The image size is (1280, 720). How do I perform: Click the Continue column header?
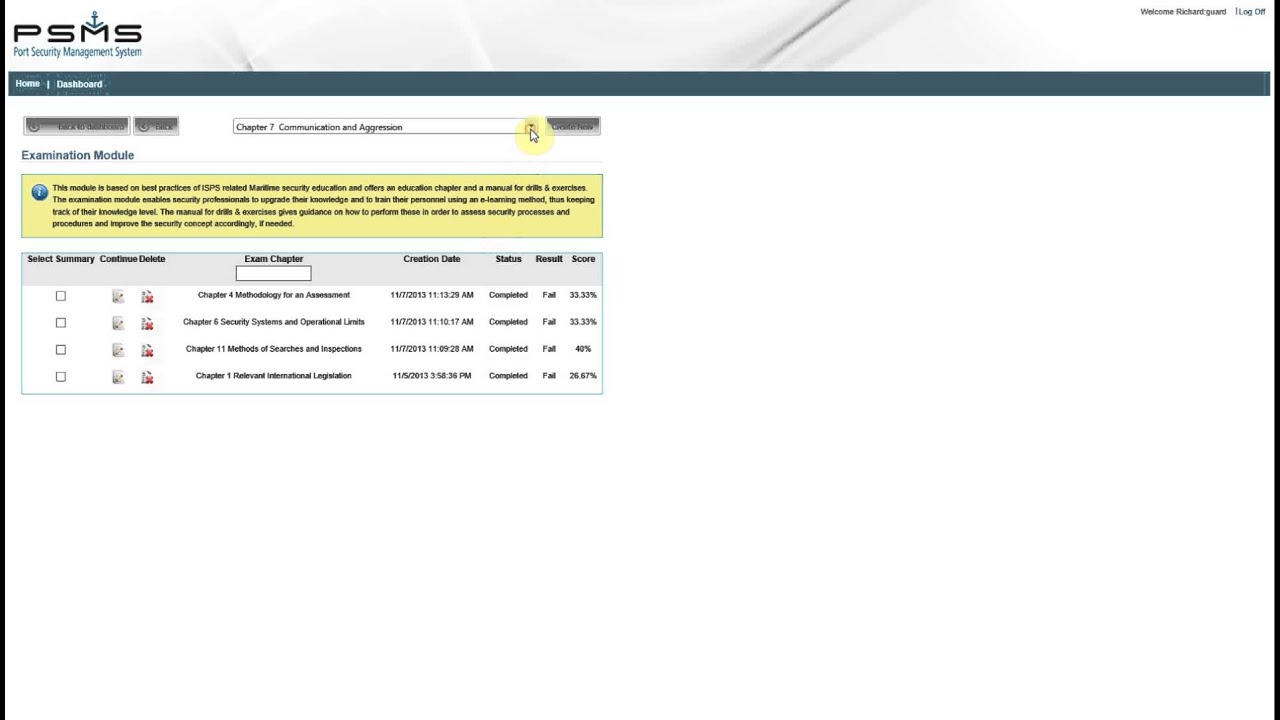click(118, 259)
